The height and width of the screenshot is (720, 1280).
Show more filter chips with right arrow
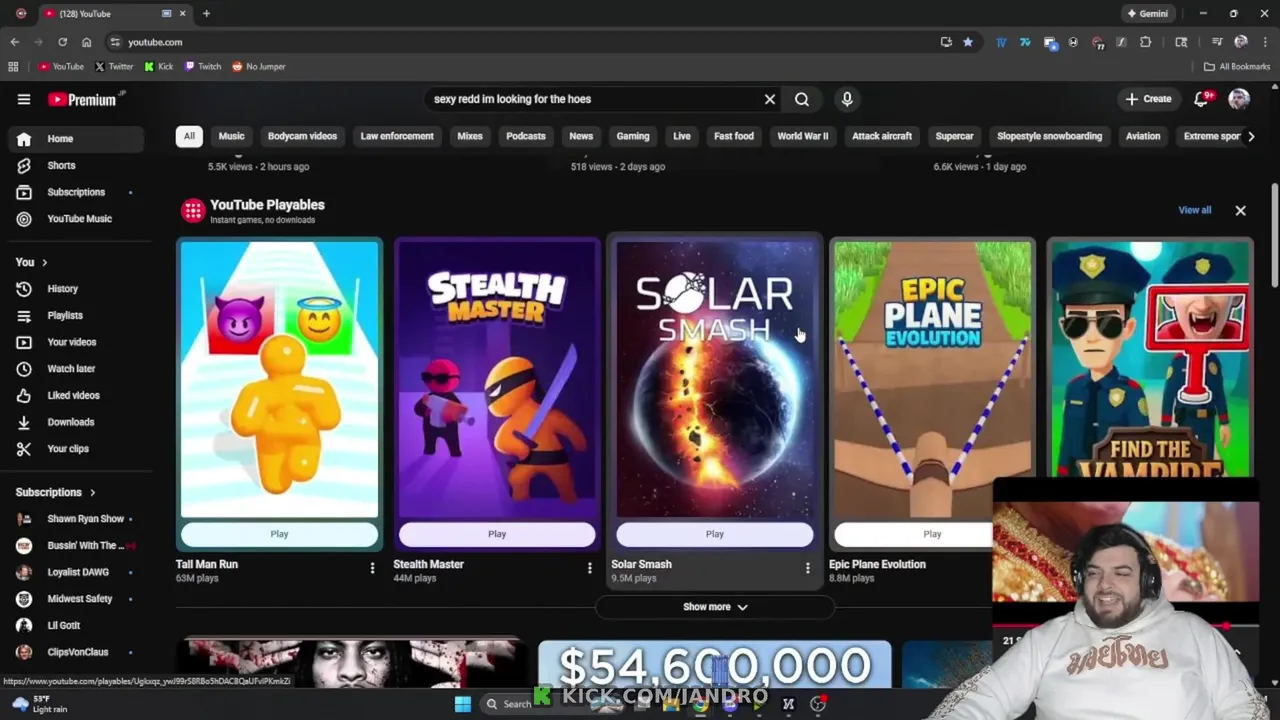pyautogui.click(x=1250, y=136)
